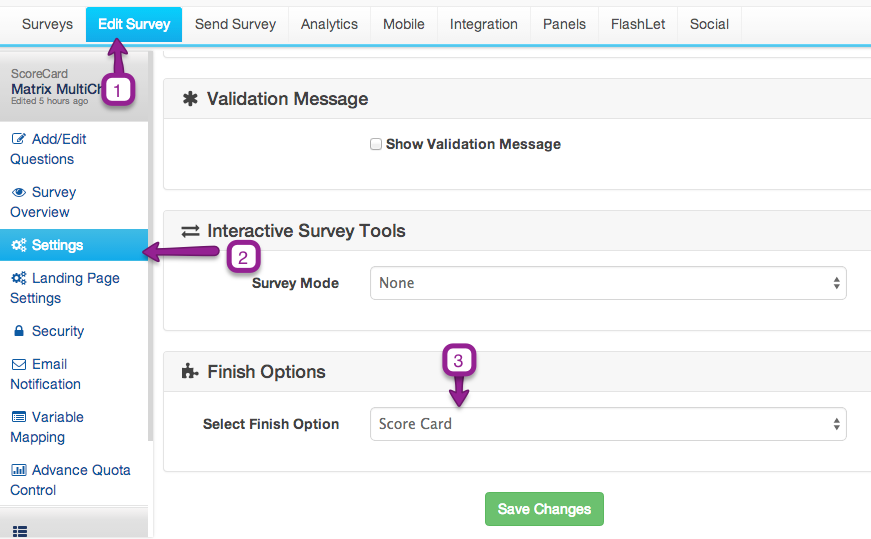Open the Security settings link
871x539 pixels.
[57, 331]
